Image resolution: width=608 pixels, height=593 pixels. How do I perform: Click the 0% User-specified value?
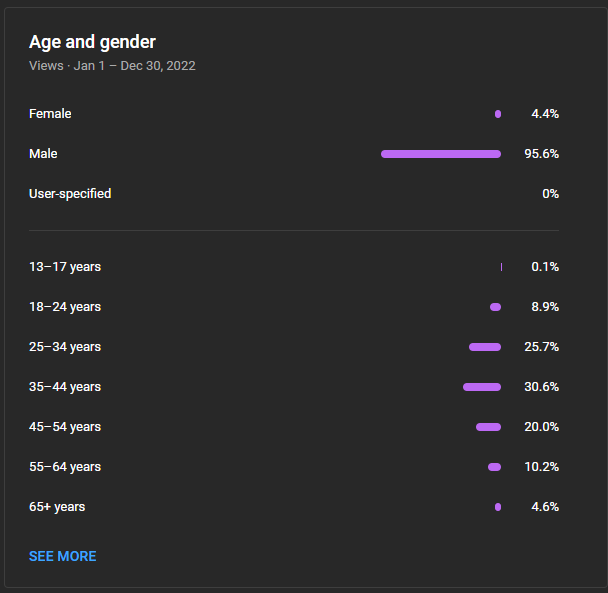pos(550,194)
